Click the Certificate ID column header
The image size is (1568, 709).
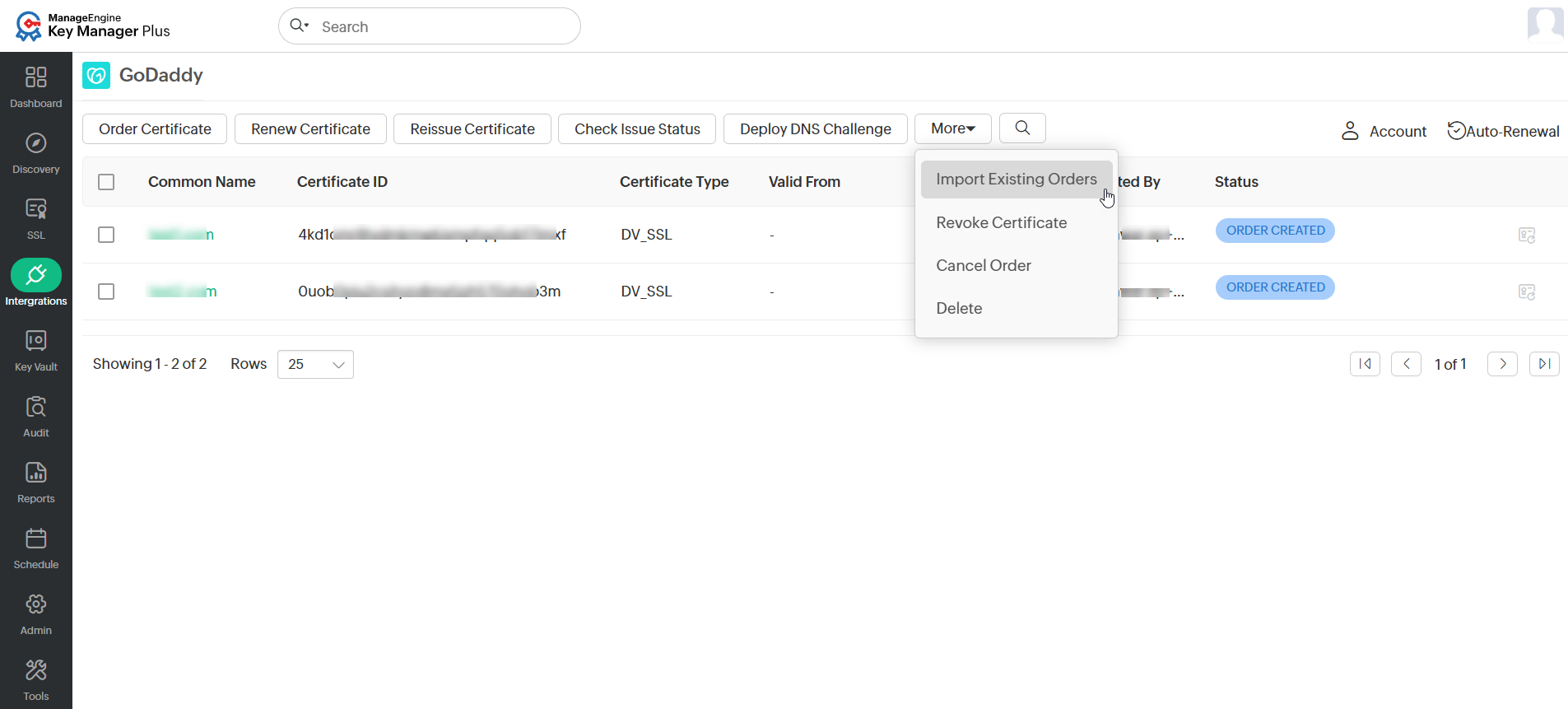coord(342,182)
